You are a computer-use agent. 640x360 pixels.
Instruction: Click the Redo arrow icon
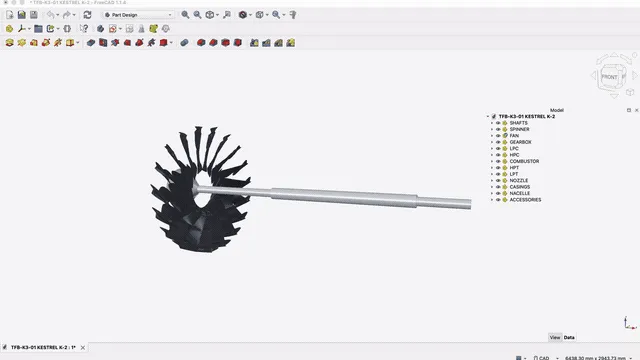pos(67,15)
